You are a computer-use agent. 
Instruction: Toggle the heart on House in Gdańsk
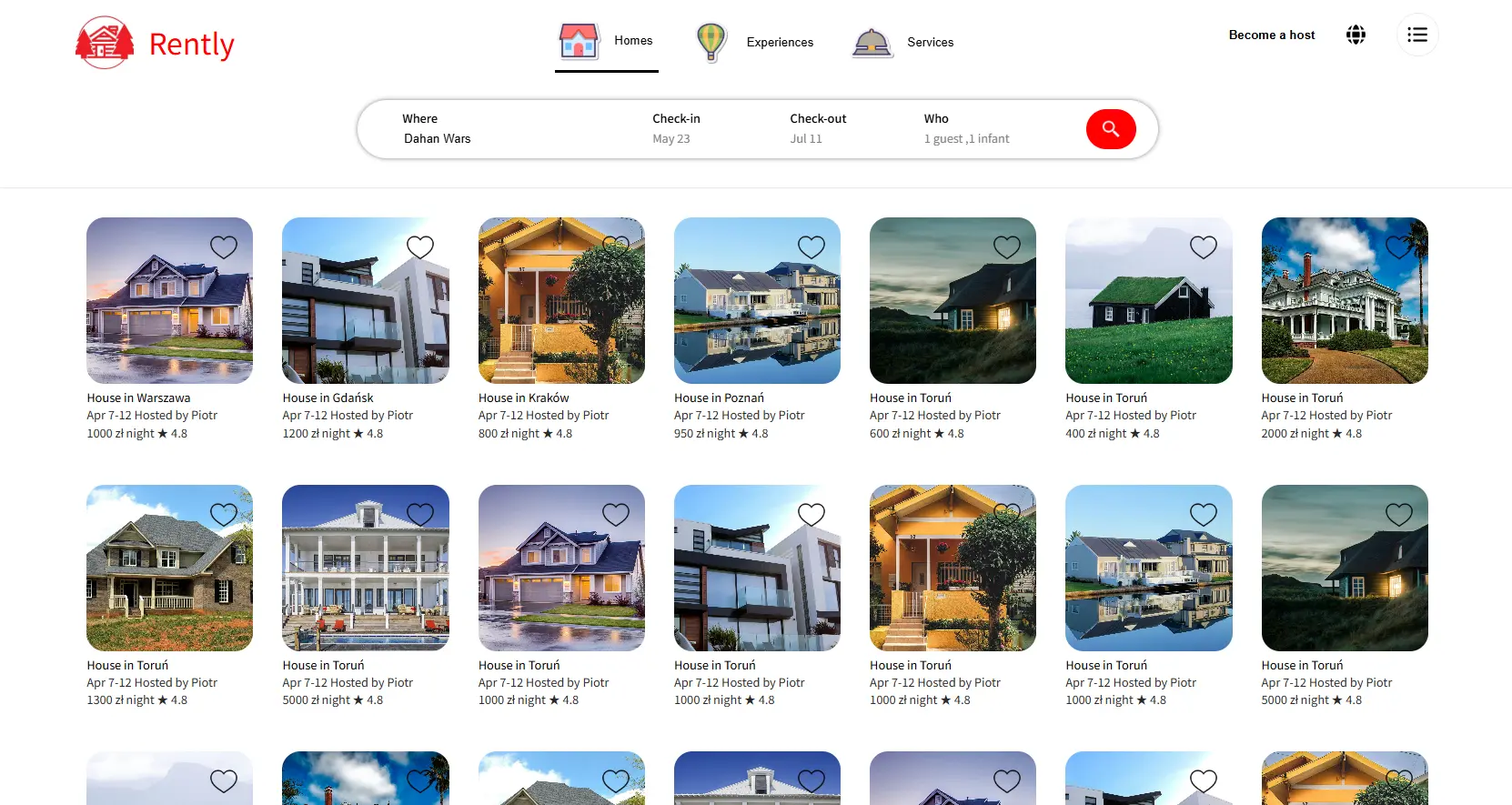(x=420, y=247)
